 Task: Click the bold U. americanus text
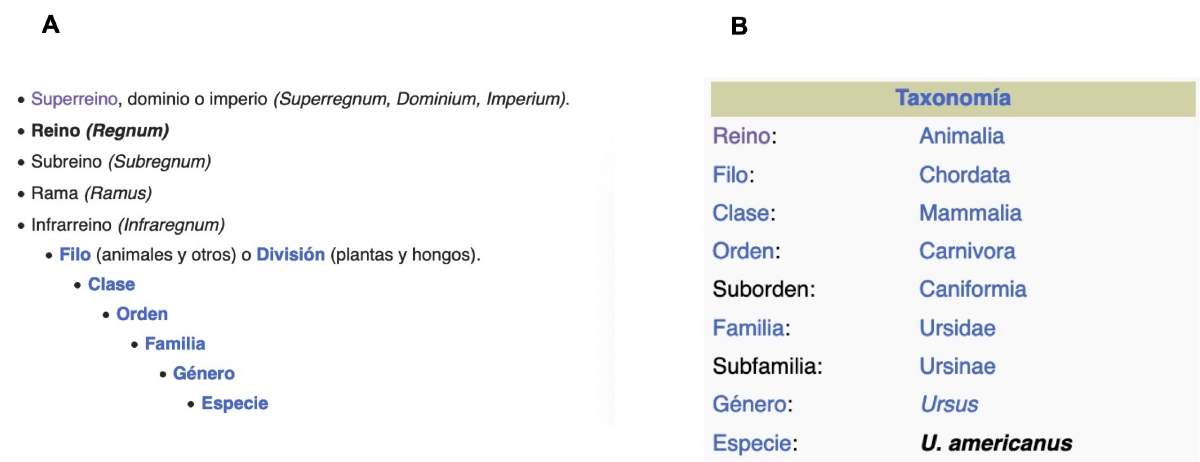coord(995,443)
